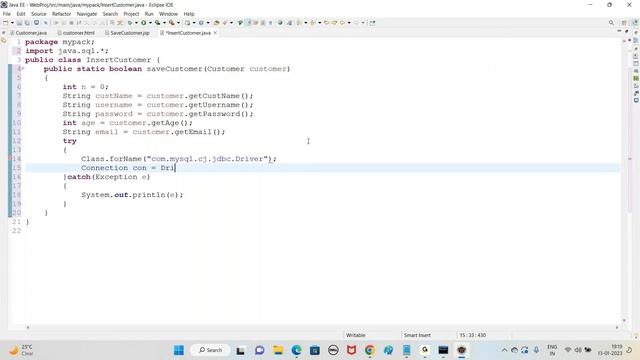Viewport: 640px width, 360px height.
Task: Click the Debug toolbar icon
Action: [x=130, y=23]
